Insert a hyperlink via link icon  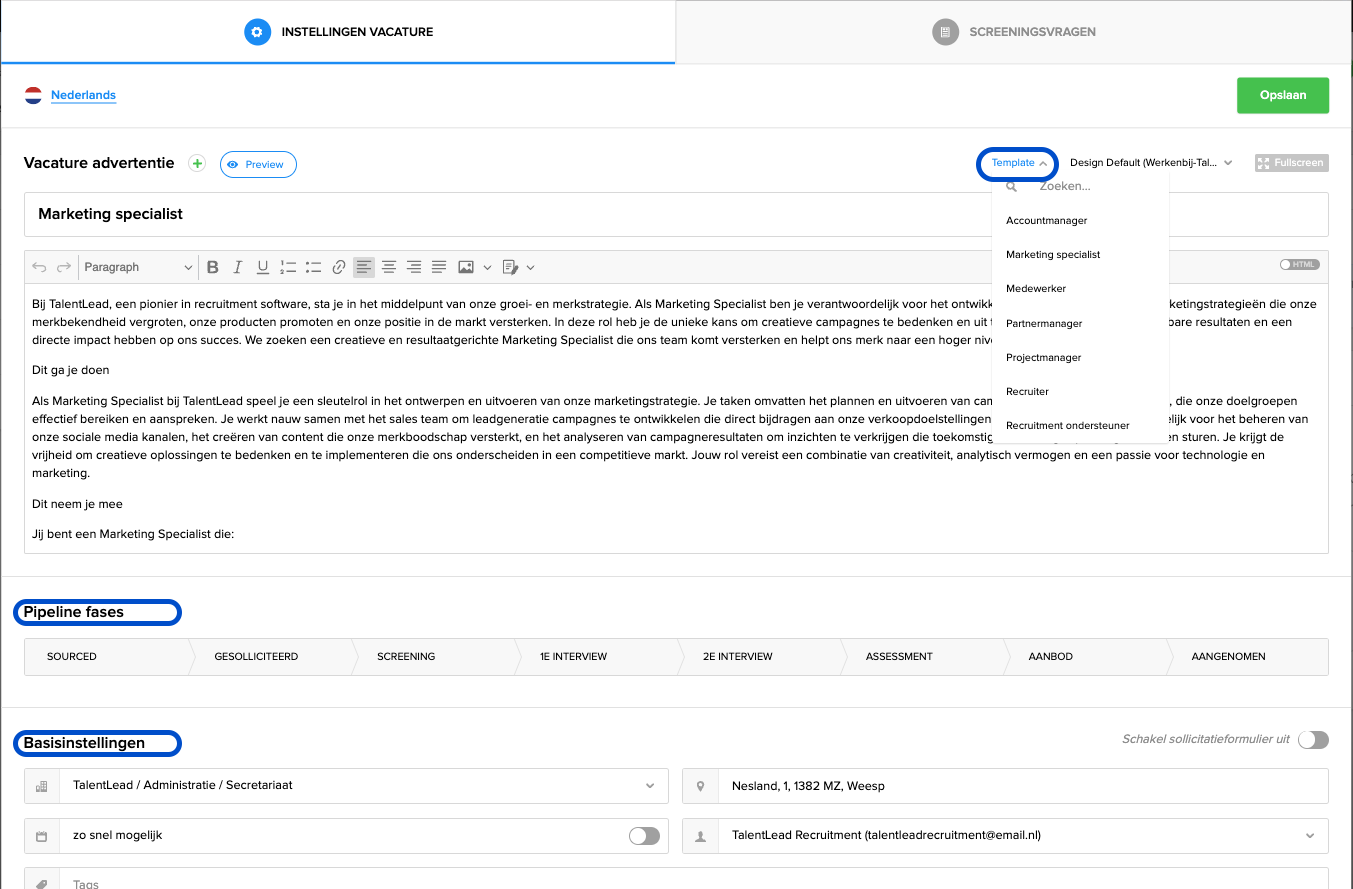click(x=339, y=267)
